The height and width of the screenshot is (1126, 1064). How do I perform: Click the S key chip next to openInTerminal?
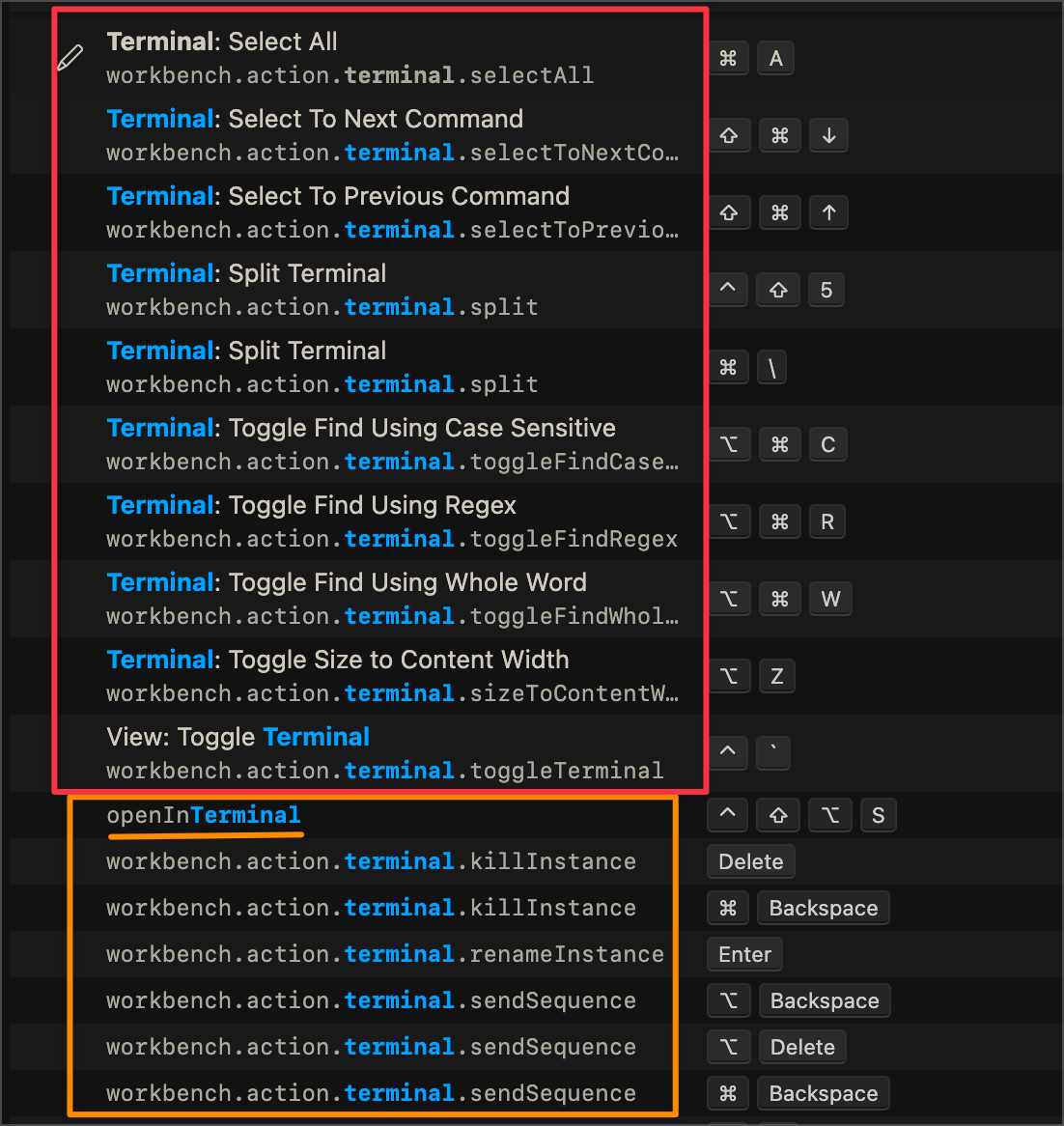pos(879,815)
